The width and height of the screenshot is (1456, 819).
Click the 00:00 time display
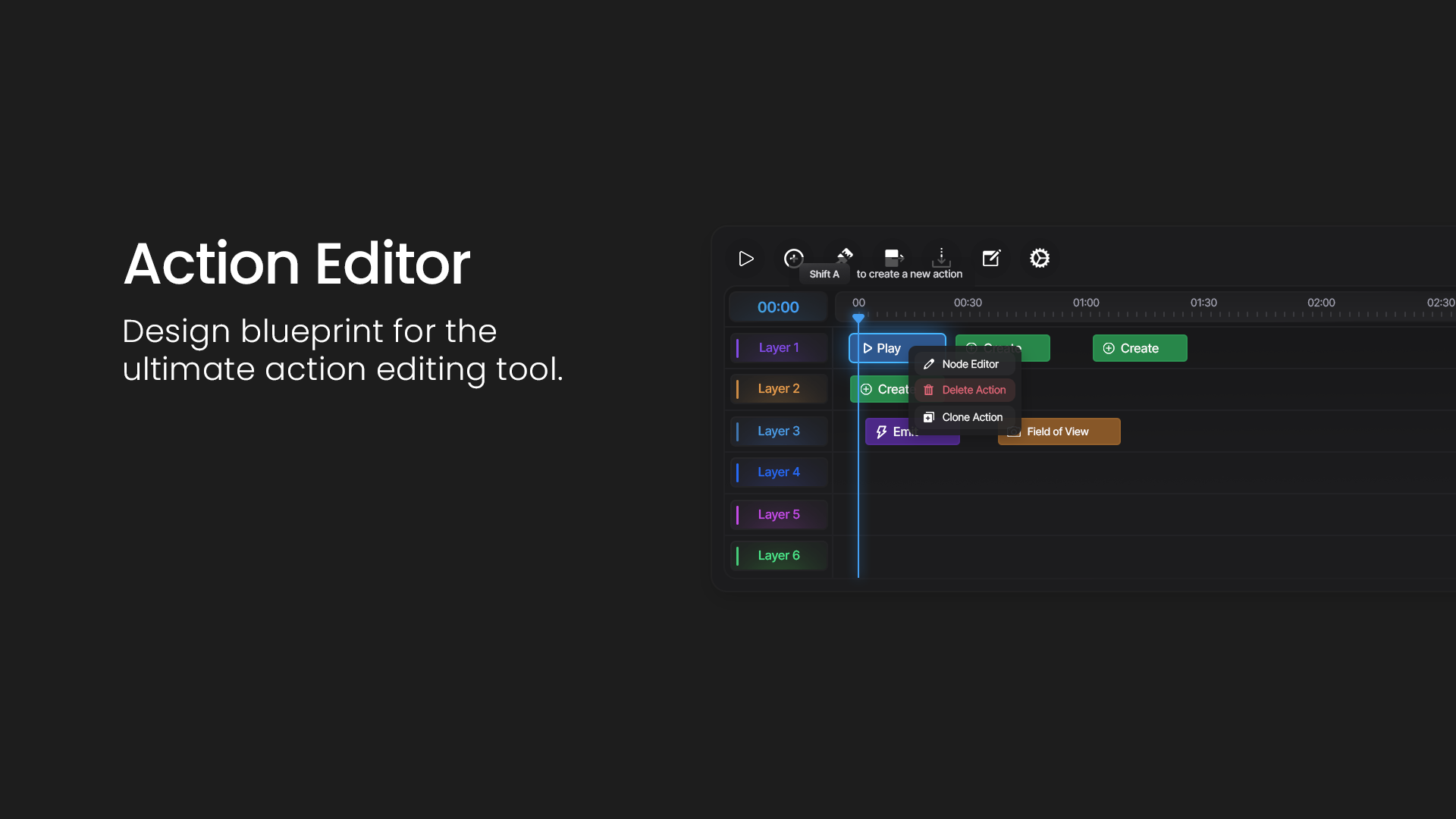coord(777,306)
